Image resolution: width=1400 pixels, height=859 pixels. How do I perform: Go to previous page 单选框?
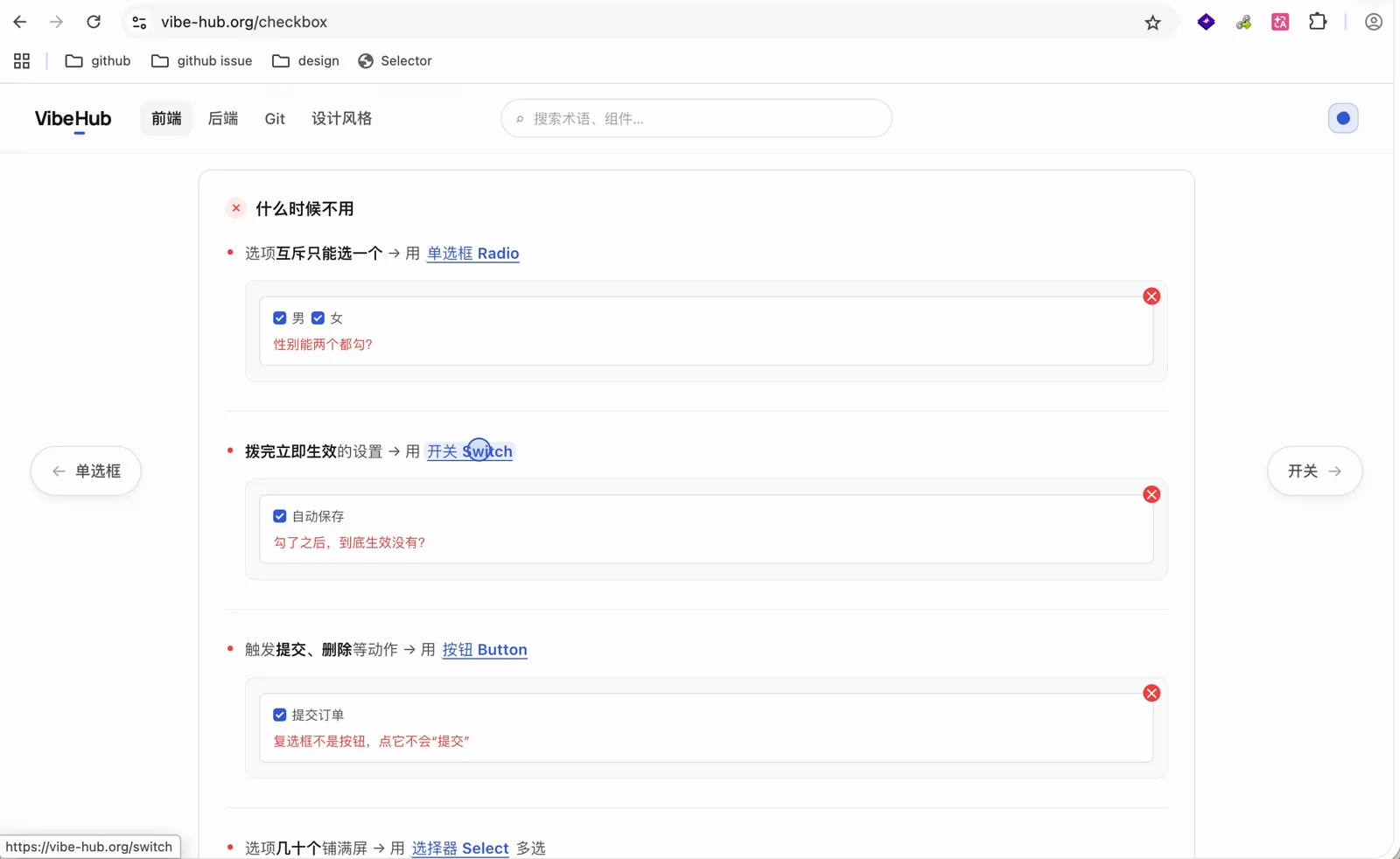(86, 471)
